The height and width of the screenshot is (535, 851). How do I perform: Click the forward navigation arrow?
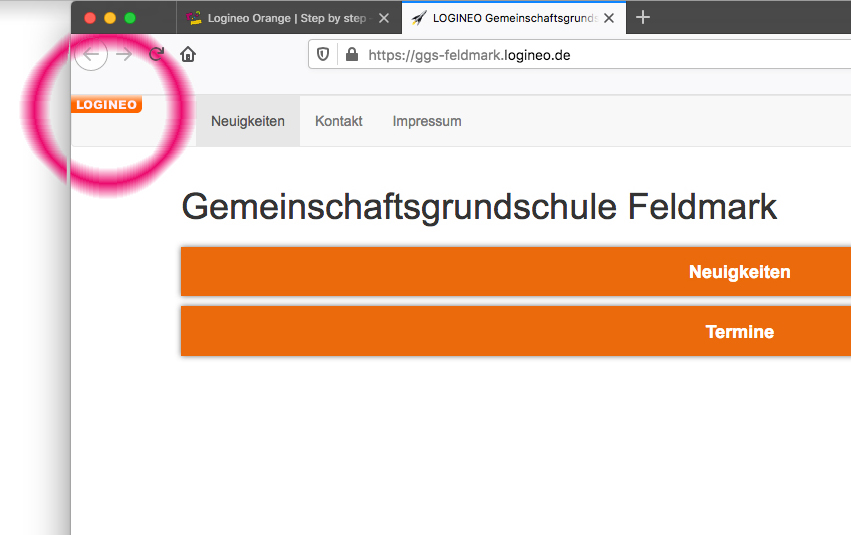point(124,55)
